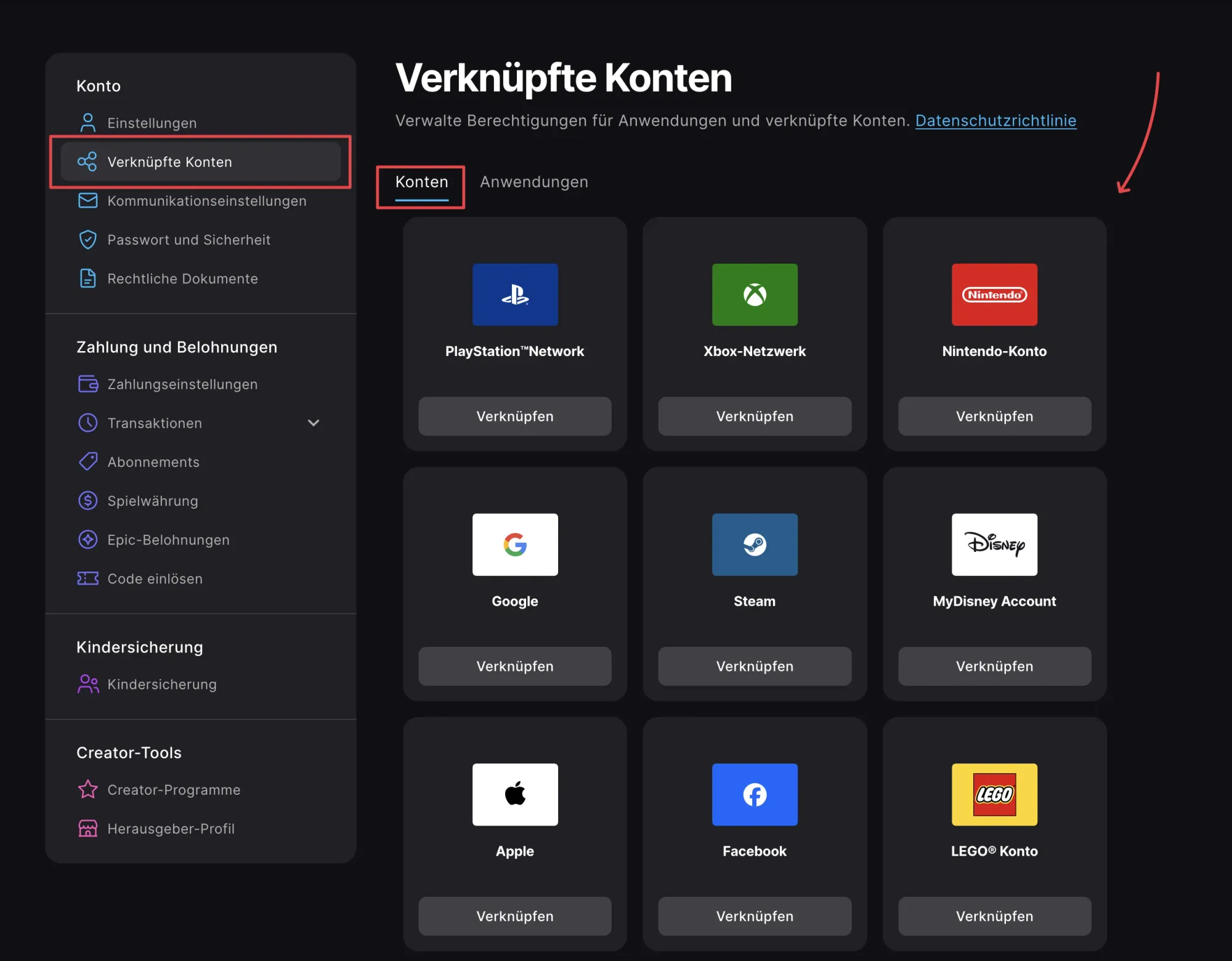The height and width of the screenshot is (961, 1232).
Task: Click the PlayStation Network logo tile
Action: tap(515, 294)
